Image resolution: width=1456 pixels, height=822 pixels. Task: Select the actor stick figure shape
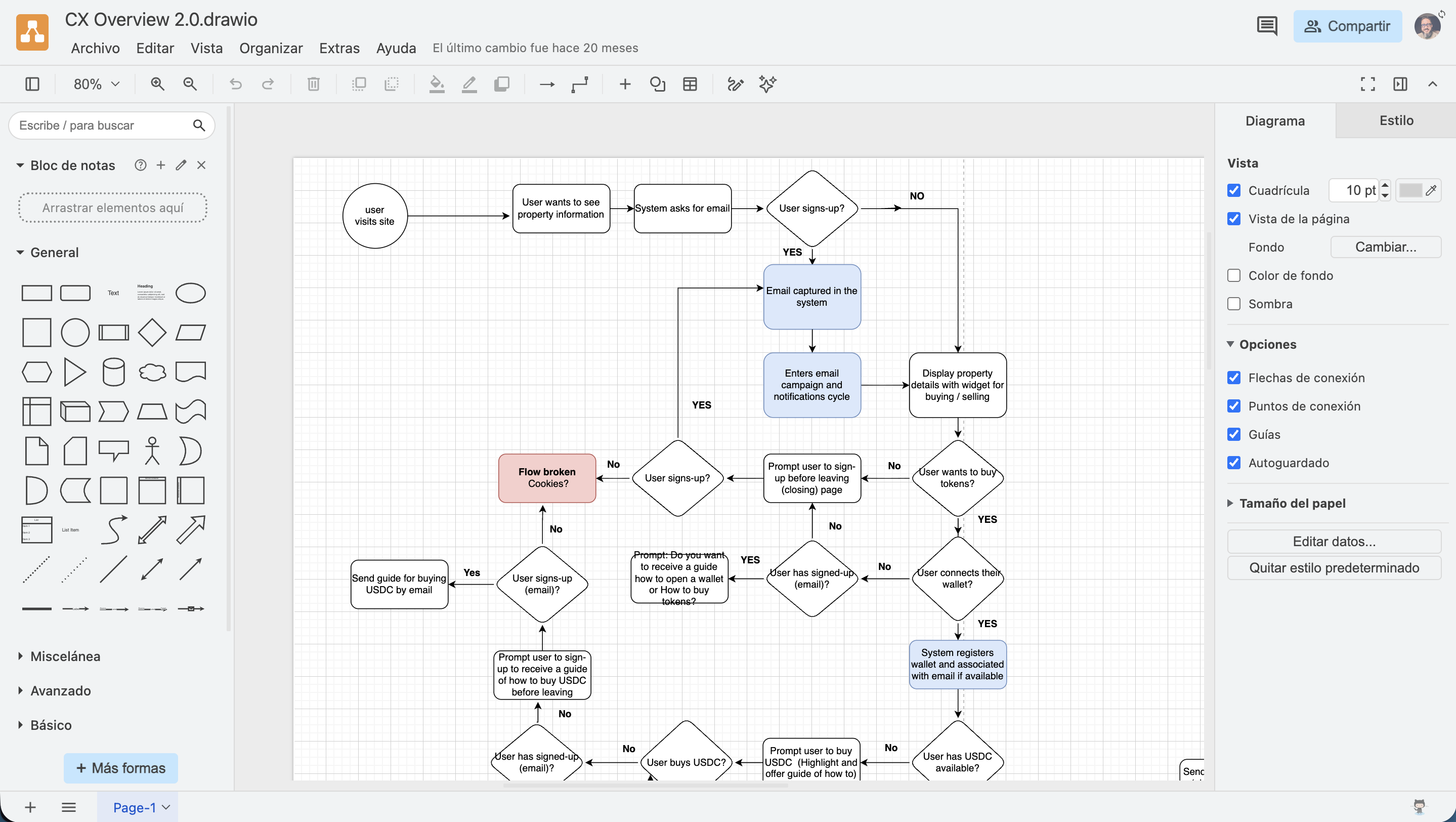[x=152, y=450]
